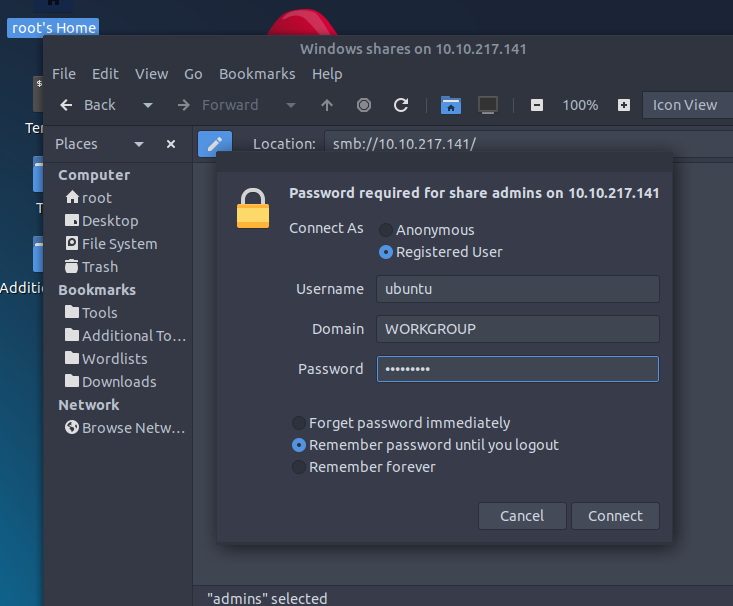This screenshot has width=733, height=606.
Task: Reload the current location
Action: [x=401, y=105]
